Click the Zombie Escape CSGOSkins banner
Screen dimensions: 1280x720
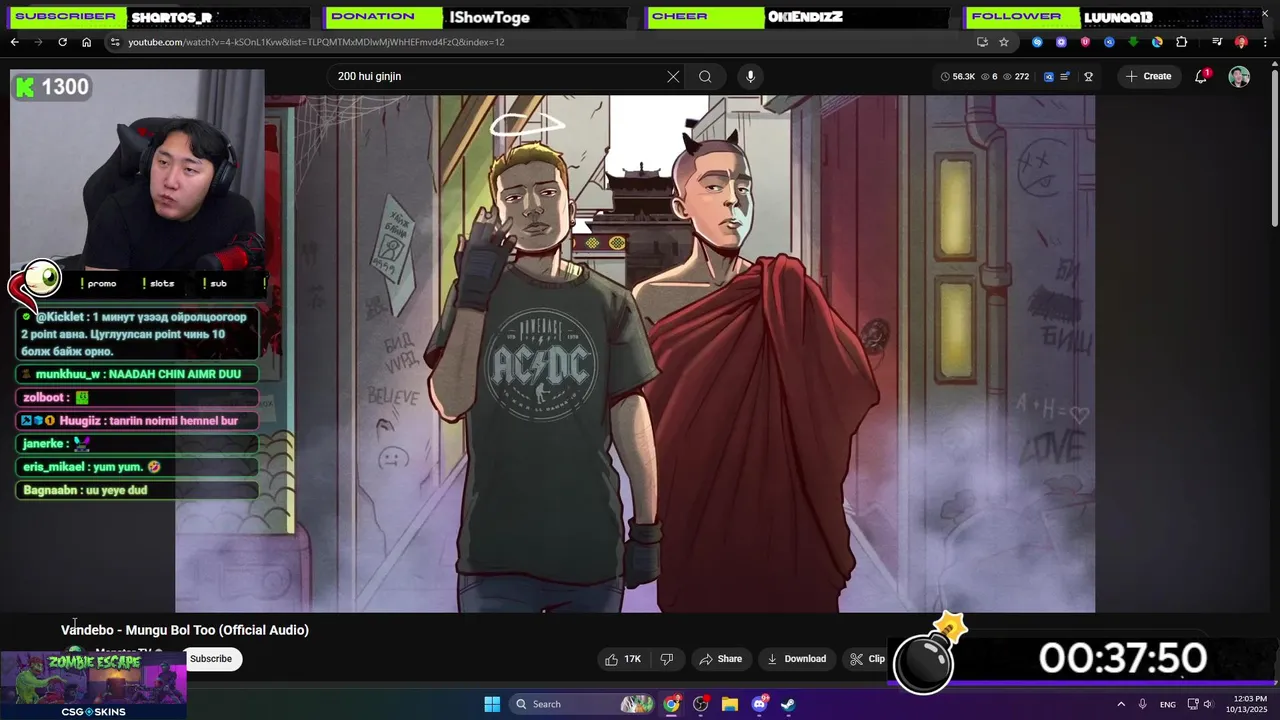click(x=93, y=685)
